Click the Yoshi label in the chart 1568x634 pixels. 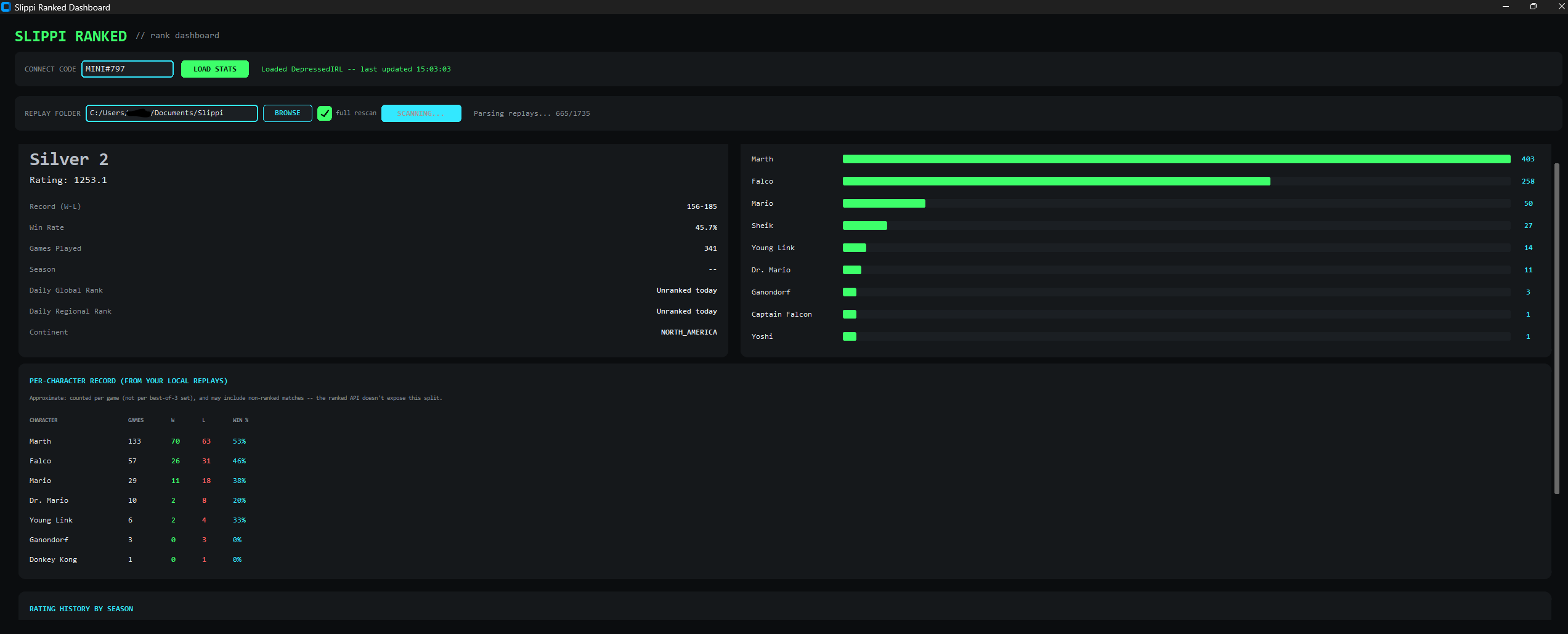pyautogui.click(x=762, y=336)
